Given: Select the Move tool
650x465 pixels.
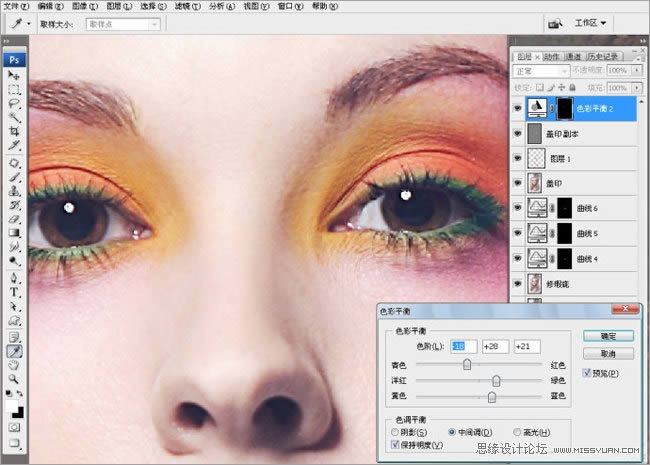Looking at the screenshot, I should 14,75.
